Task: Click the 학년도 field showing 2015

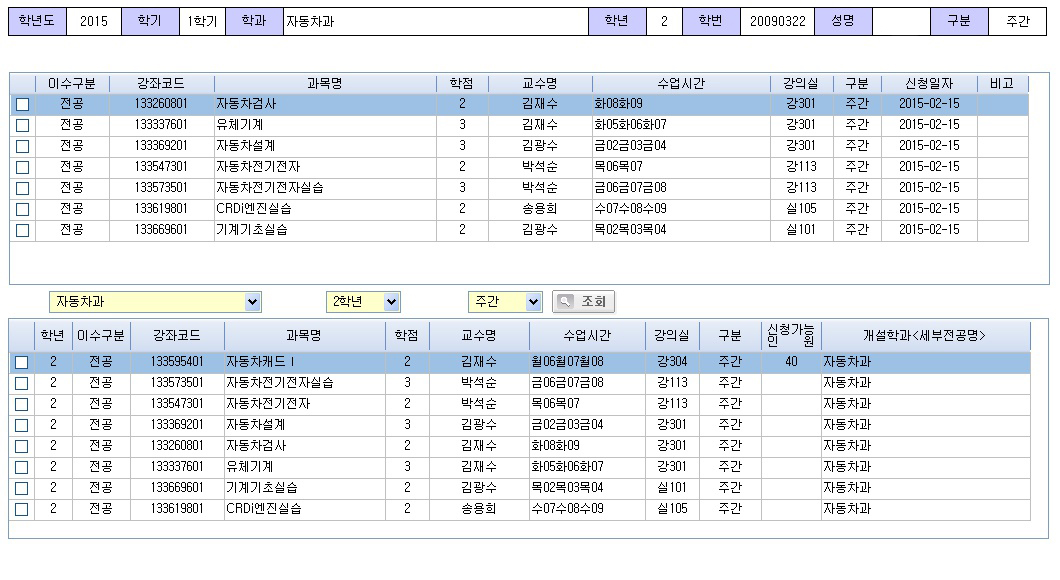Action: tap(94, 22)
